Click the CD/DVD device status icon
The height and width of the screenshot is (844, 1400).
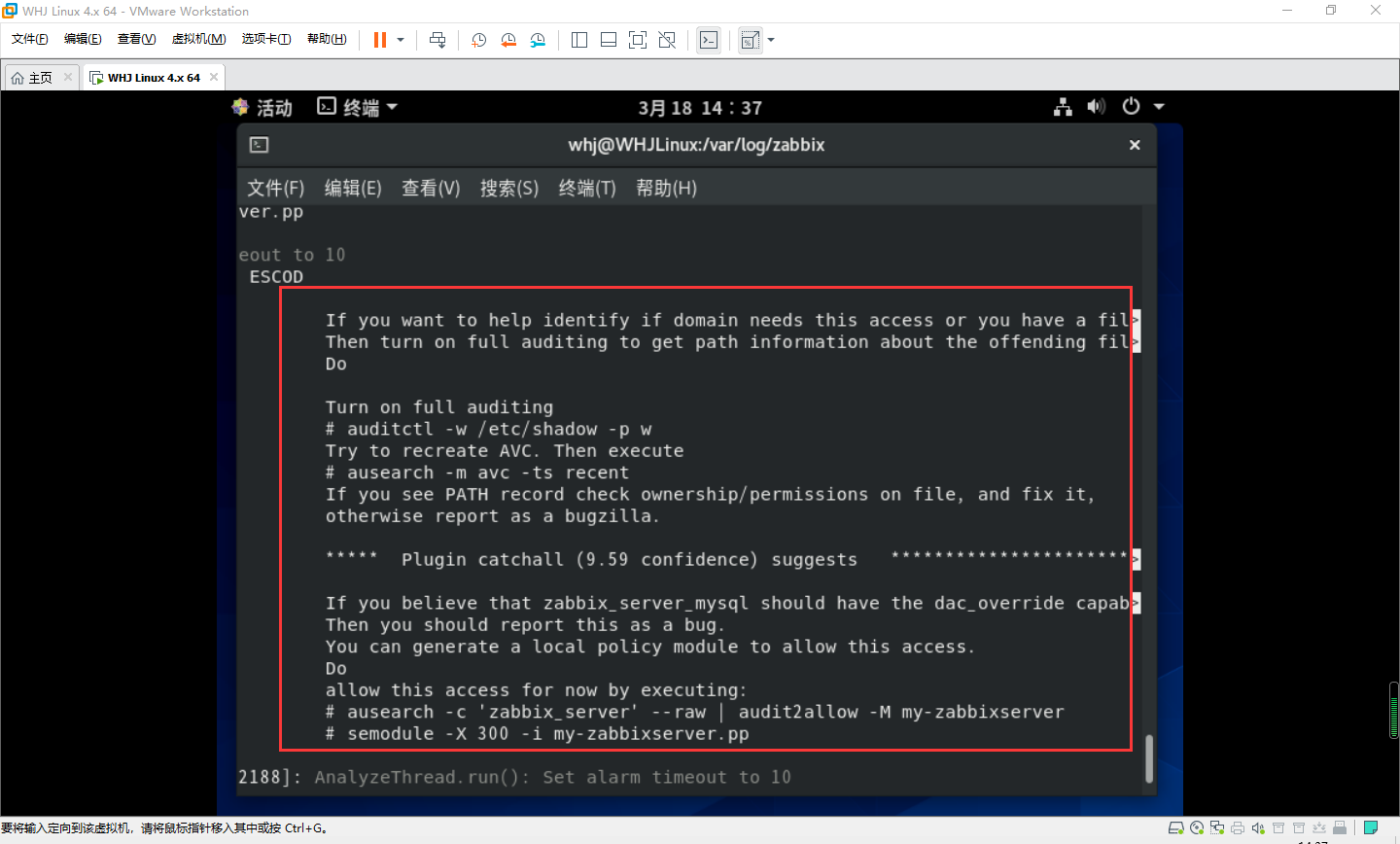click(1197, 828)
